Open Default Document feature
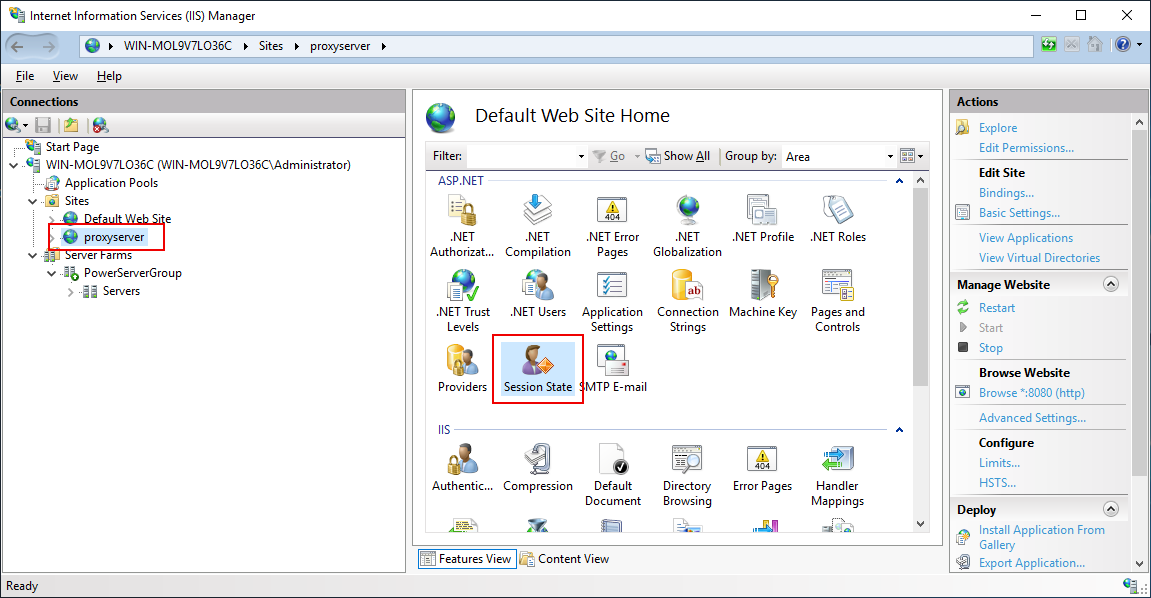Screen dimensions: 1151x598 (612, 475)
